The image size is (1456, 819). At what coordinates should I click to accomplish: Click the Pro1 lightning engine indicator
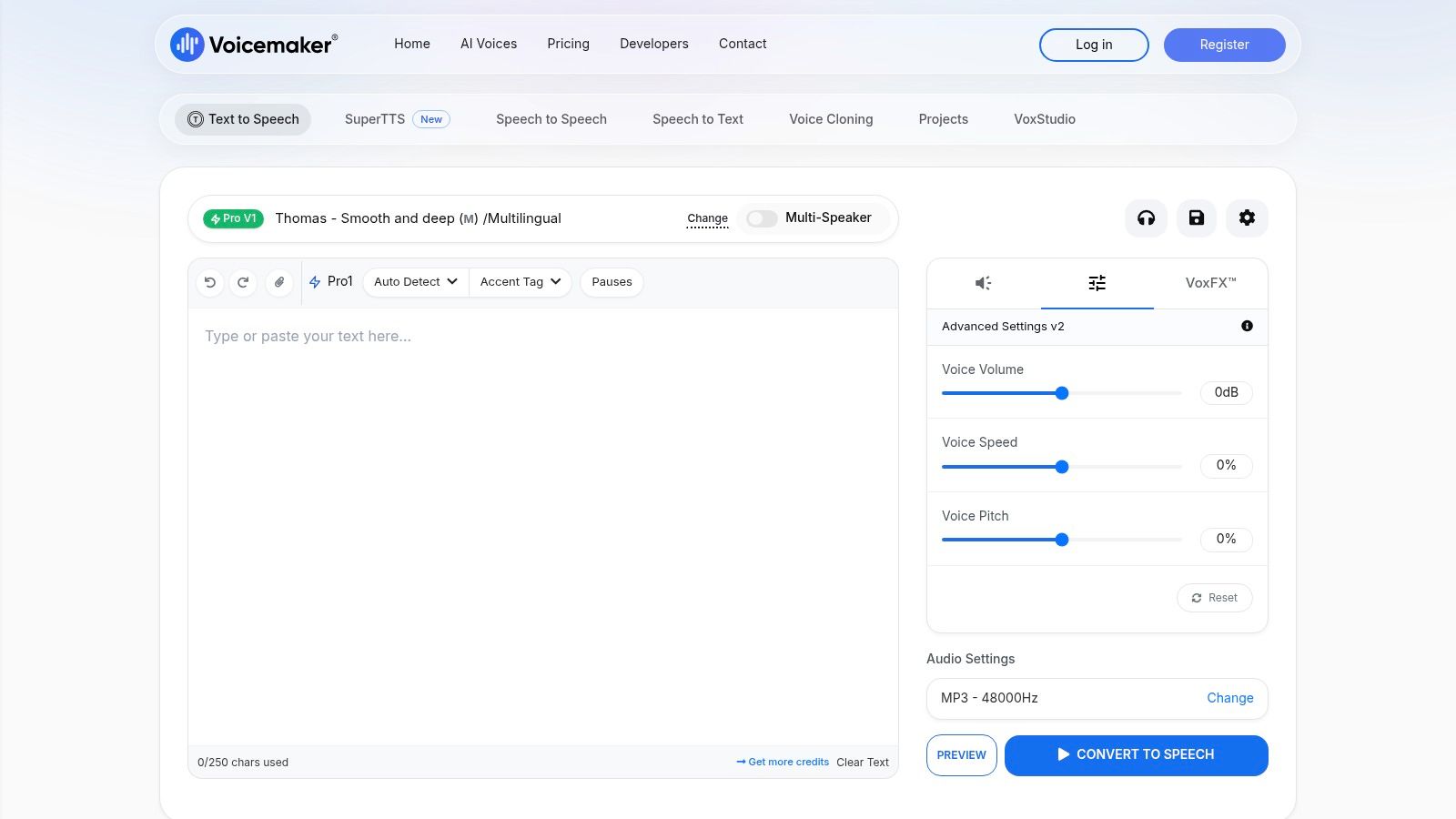331,282
